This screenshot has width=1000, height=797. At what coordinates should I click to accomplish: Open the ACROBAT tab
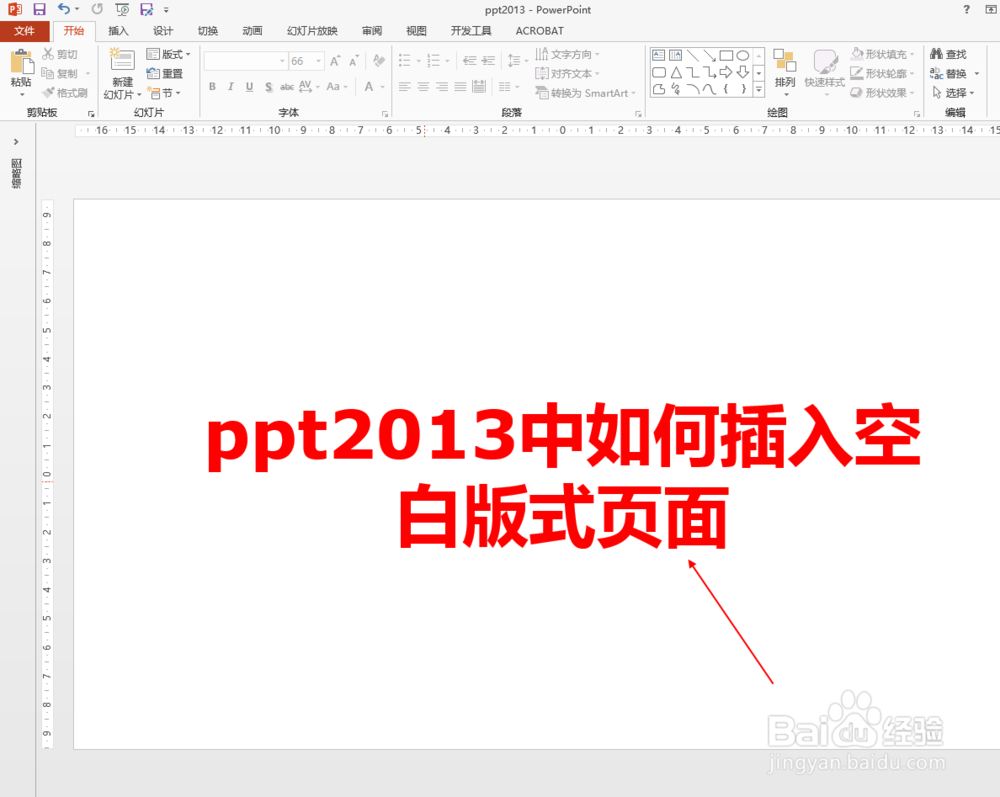[x=540, y=31]
